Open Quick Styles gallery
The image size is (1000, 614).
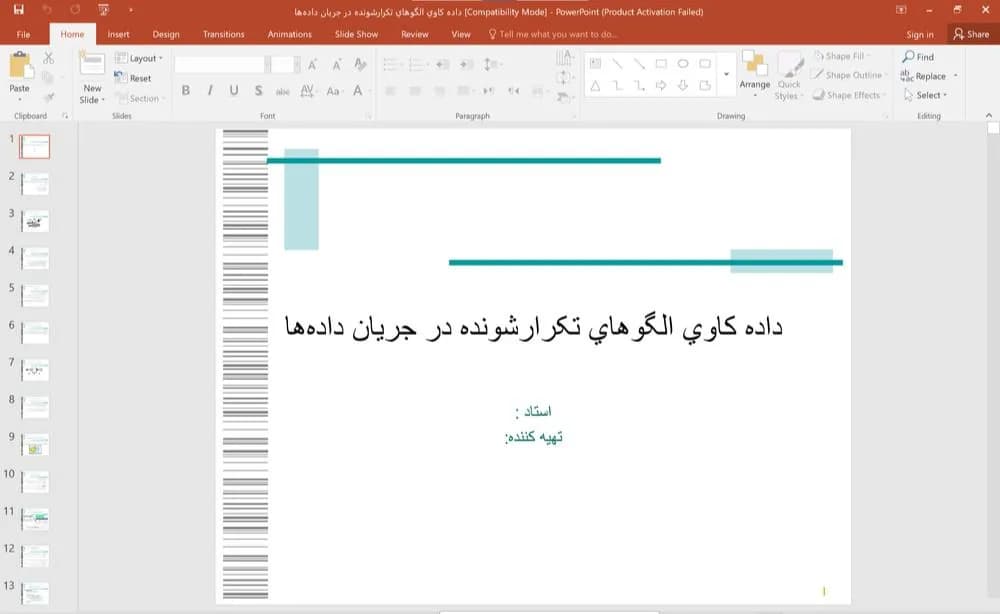point(789,76)
